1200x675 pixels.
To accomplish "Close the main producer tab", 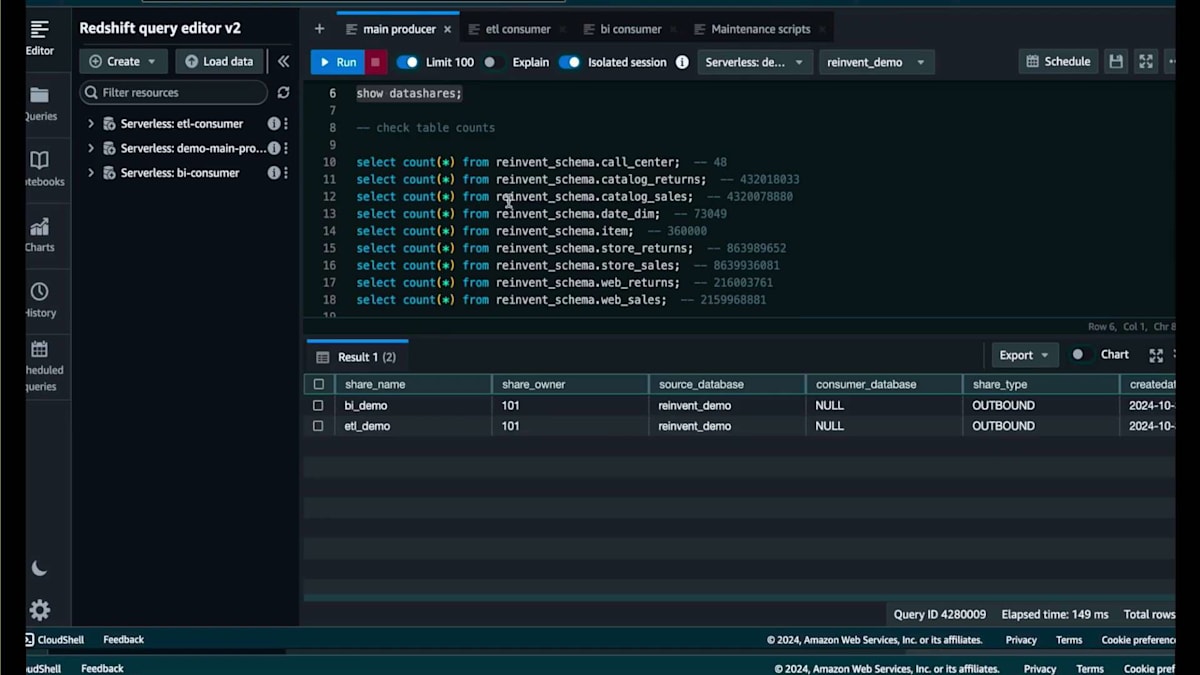I will pyautogui.click(x=447, y=30).
